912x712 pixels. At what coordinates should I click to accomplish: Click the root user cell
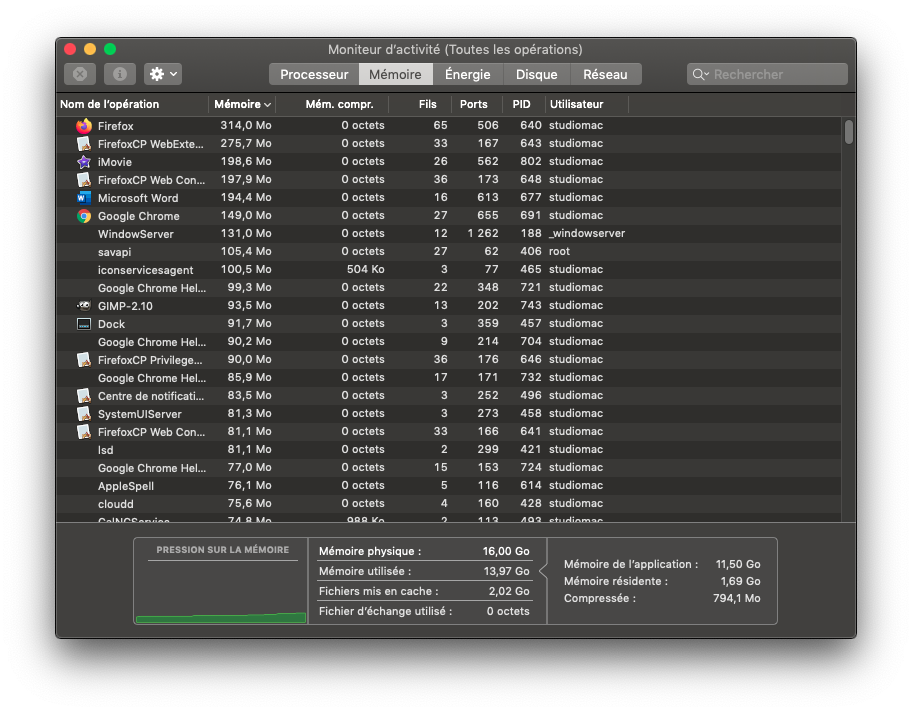(560, 251)
